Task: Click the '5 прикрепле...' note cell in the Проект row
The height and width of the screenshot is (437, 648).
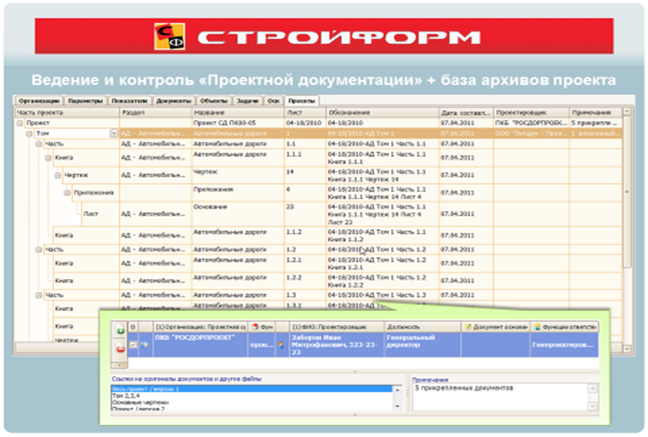Action: (596, 123)
